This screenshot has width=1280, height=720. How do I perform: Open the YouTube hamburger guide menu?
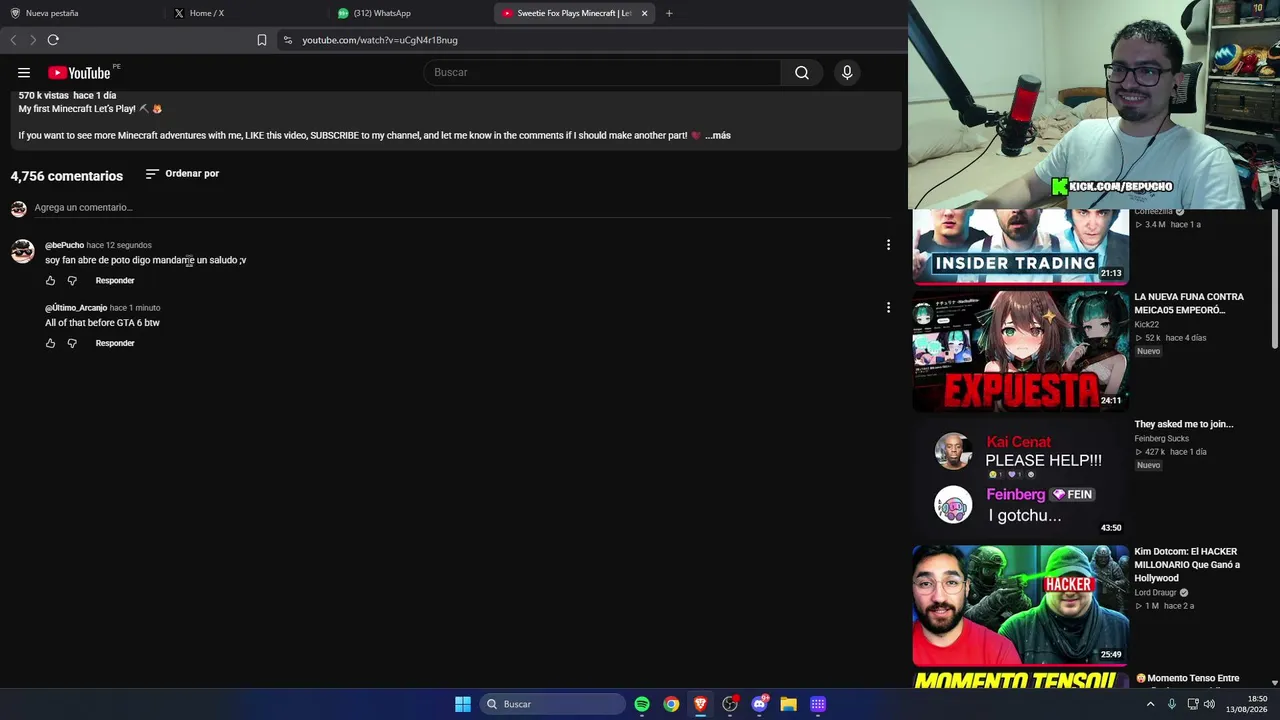pyautogui.click(x=24, y=72)
